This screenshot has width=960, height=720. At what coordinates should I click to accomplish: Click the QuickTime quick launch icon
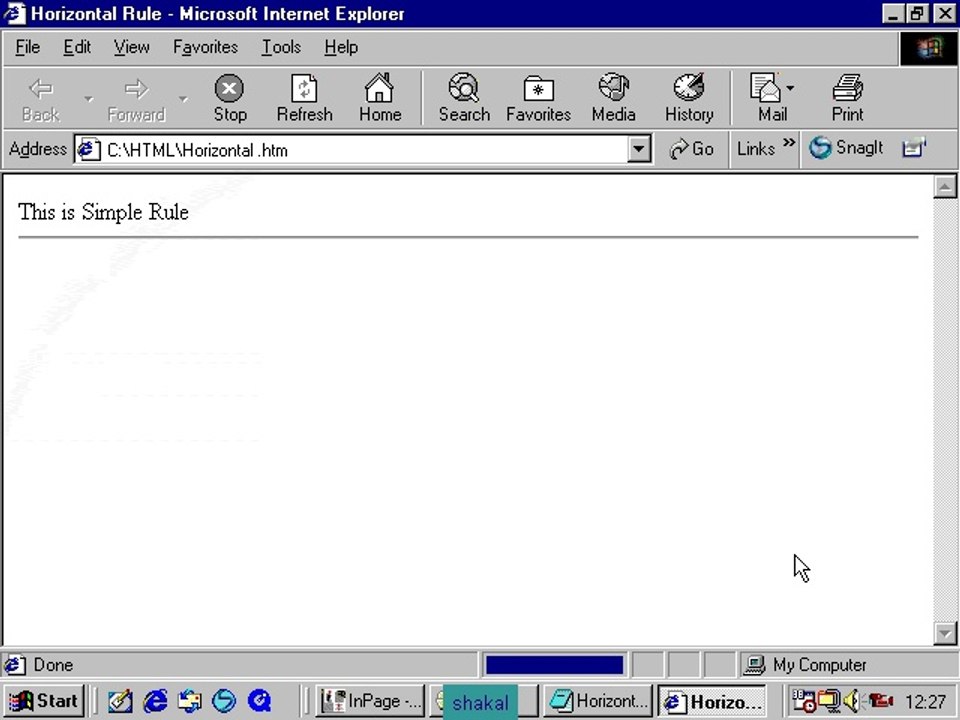(x=260, y=700)
